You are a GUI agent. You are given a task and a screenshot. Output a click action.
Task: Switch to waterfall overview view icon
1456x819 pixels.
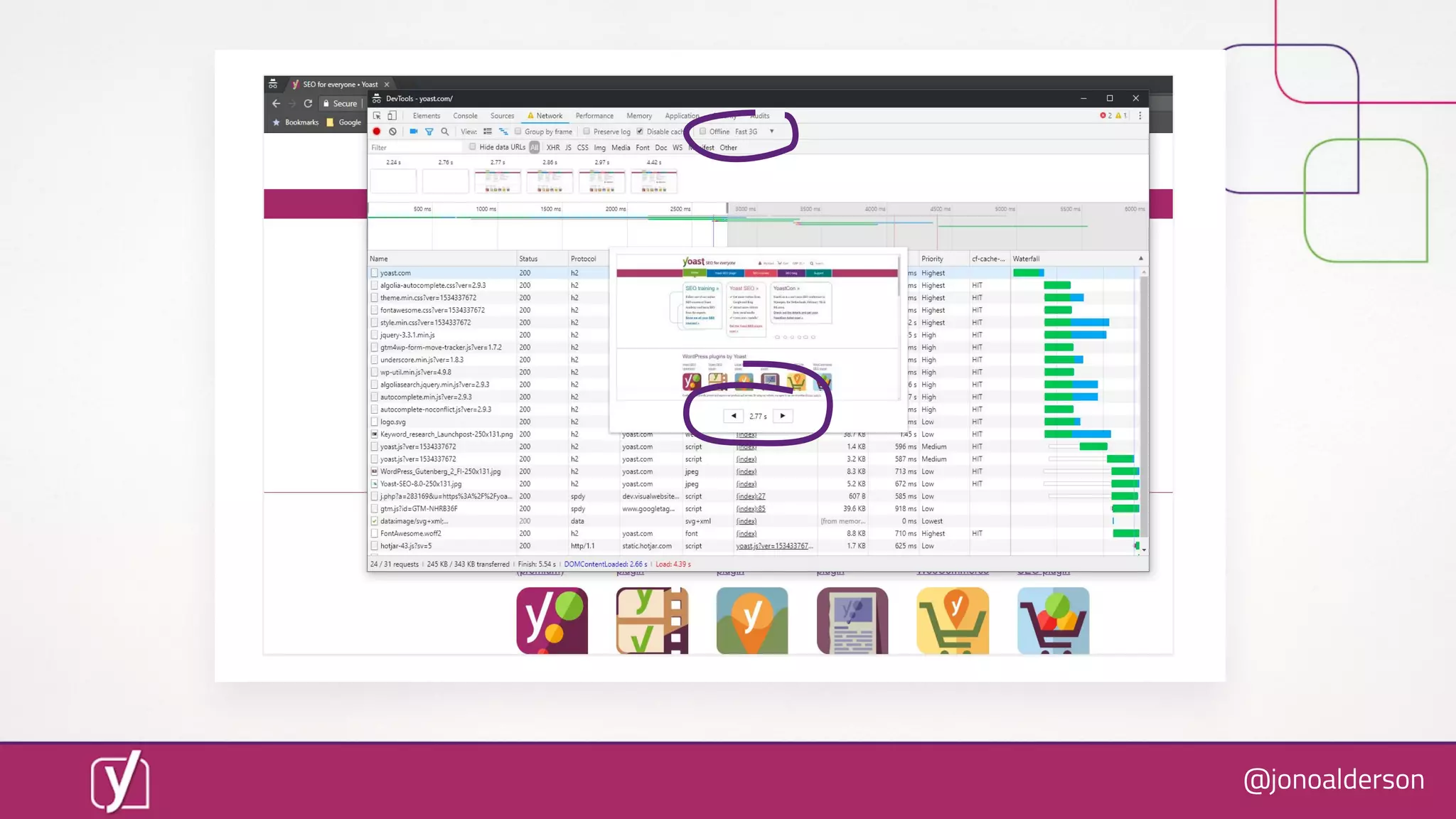click(503, 132)
